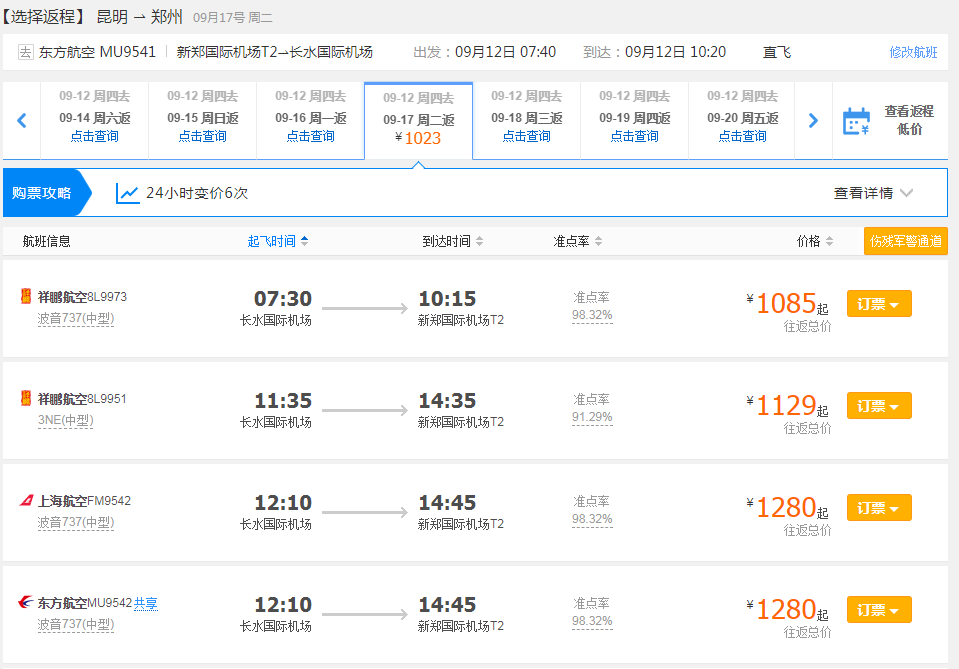Click the 共享 link on MU9542

click(146, 603)
